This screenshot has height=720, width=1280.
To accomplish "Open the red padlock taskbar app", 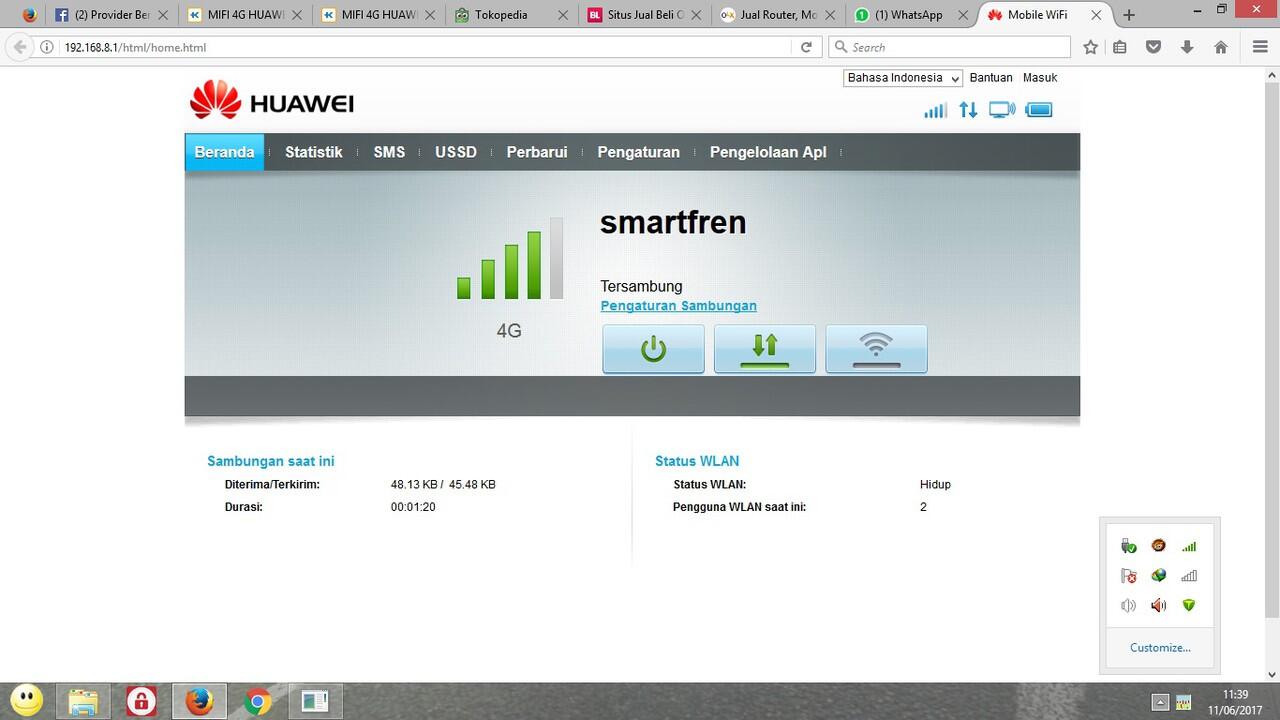I will 141,701.
